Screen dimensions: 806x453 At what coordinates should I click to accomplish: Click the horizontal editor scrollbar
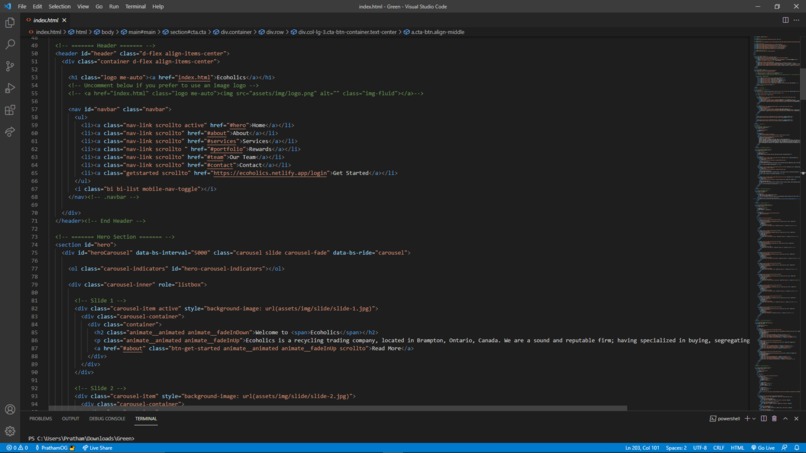click(338, 408)
